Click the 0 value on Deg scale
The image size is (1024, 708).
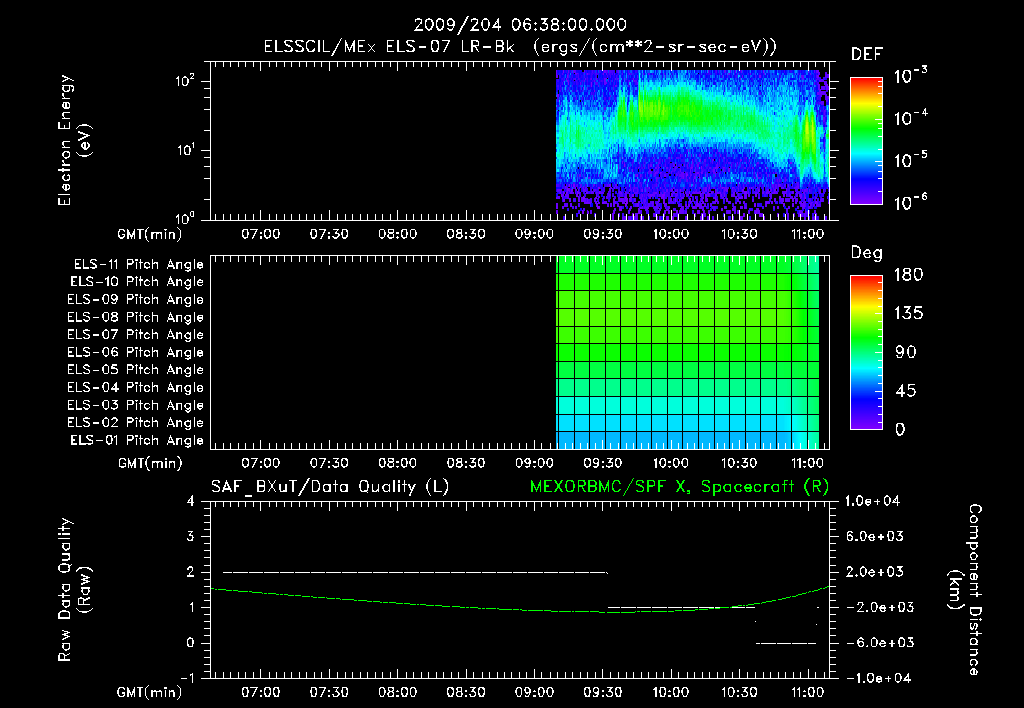coord(900,430)
